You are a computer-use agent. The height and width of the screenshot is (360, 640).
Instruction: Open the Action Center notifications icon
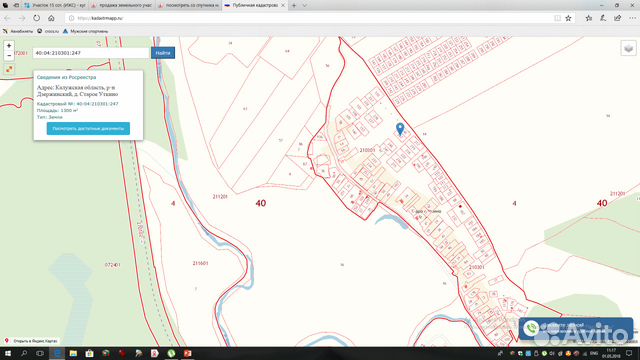629,353
